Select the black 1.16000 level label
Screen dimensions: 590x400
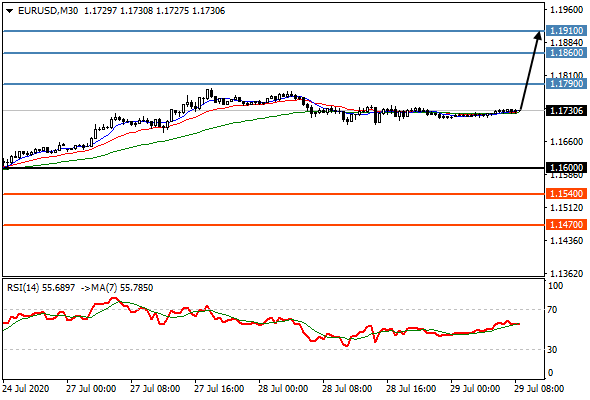[566, 167]
